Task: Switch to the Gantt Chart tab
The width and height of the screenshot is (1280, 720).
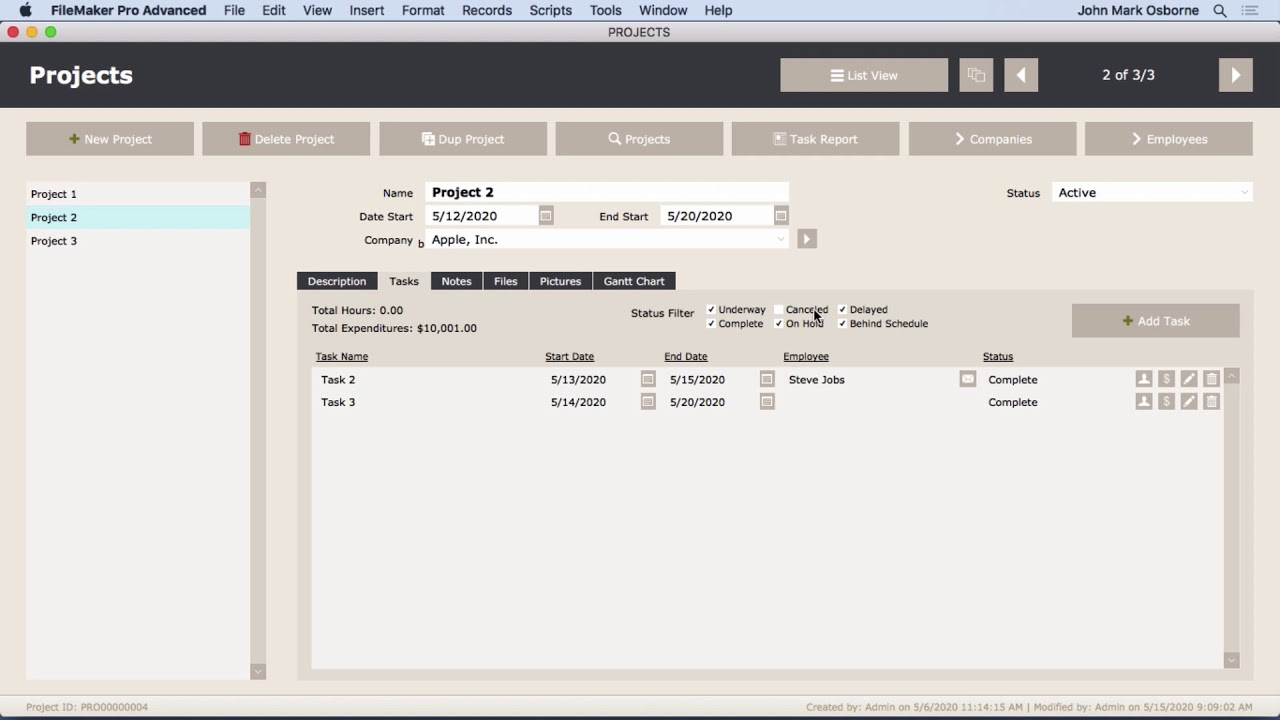Action: coord(634,281)
